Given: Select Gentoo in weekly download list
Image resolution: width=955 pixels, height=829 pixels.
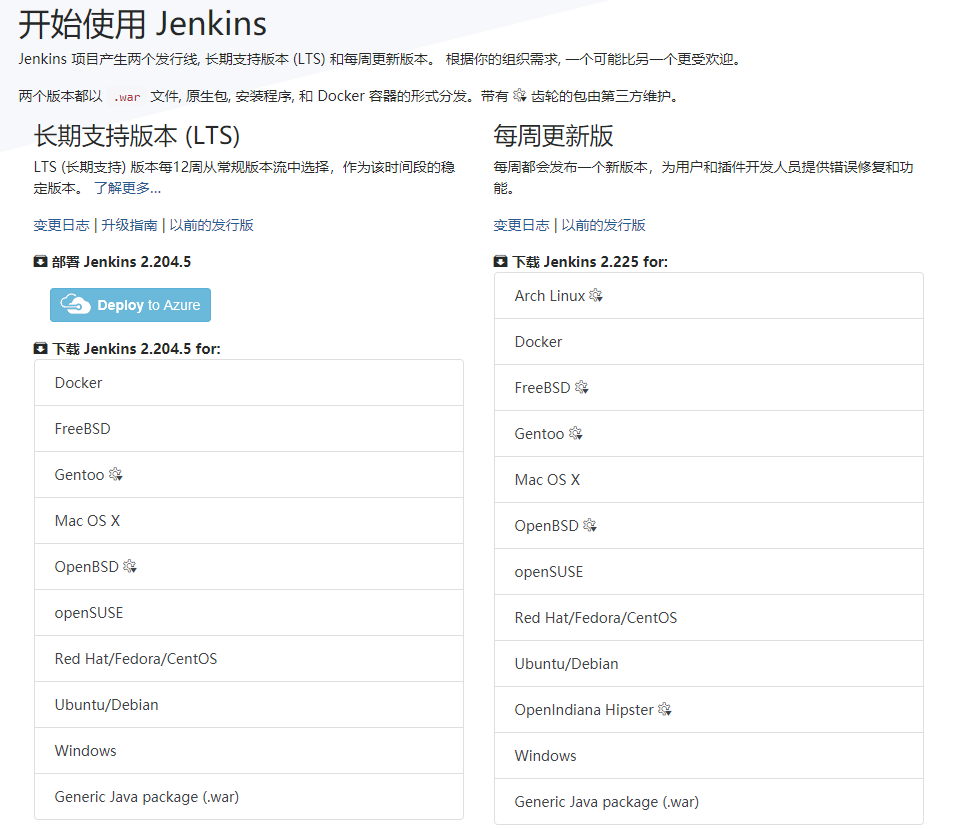Looking at the screenshot, I should click(x=709, y=434).
